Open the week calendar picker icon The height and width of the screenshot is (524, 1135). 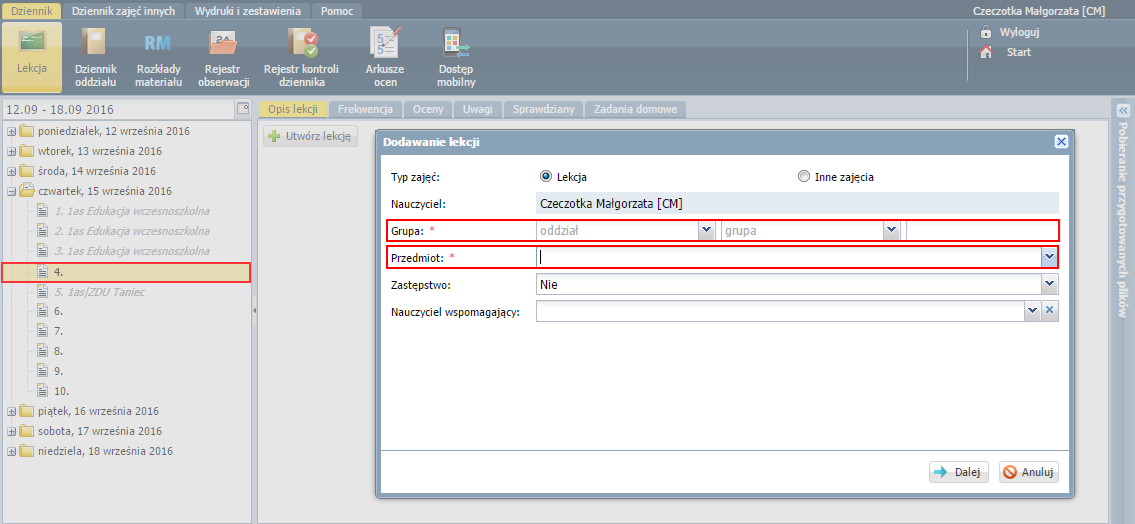coord(242,109)
